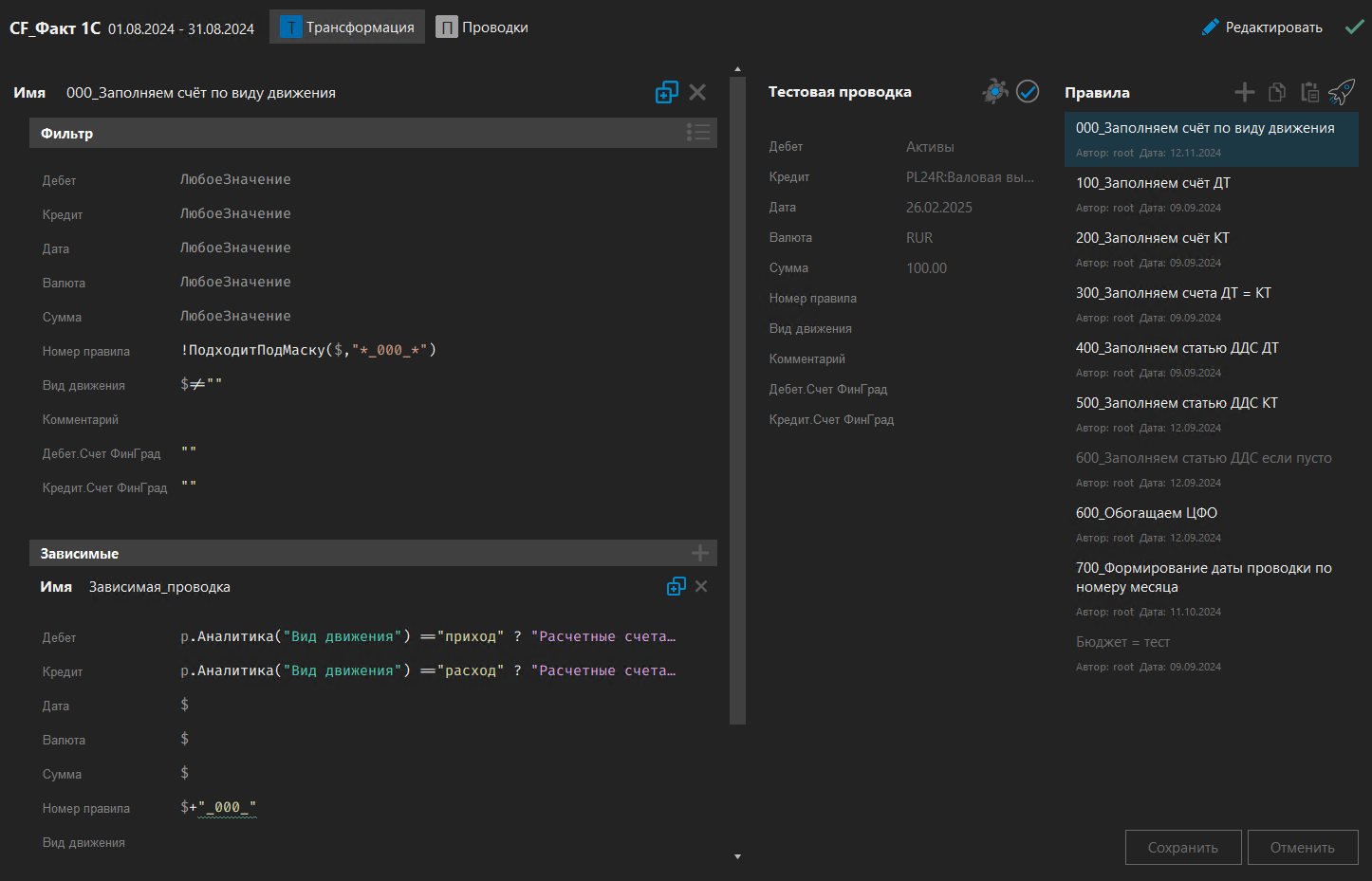1372x881 pixels.
Task: Paste a rule using the clipboard icon
Action: [x=1309, y=92]
